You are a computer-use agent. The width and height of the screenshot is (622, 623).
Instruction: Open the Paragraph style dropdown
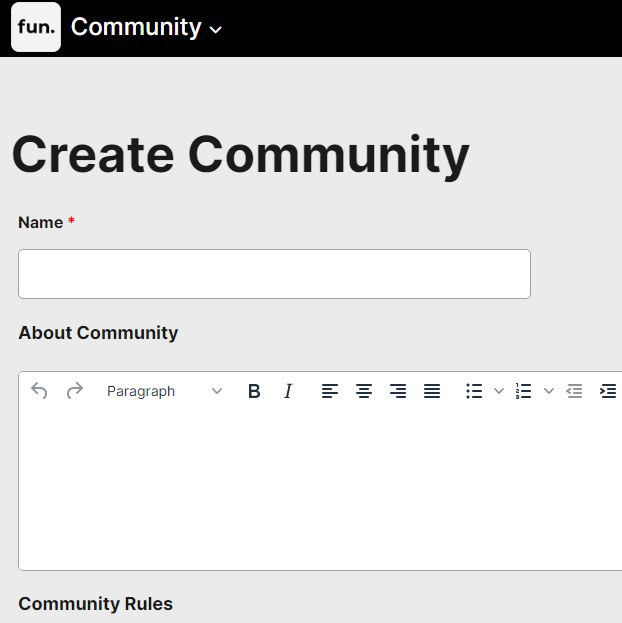[x=164, y=391]
